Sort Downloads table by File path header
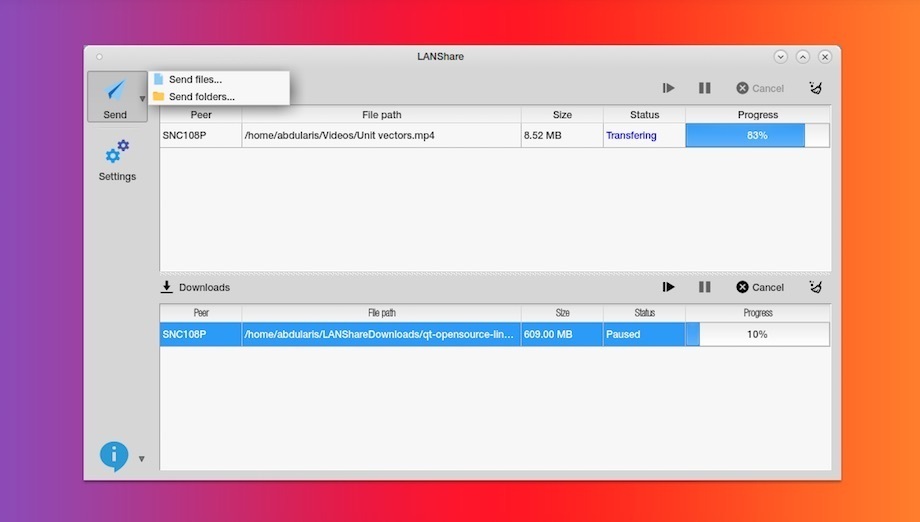Image resolution: width=920 pixels, height=522 pixels. [381, 313]
